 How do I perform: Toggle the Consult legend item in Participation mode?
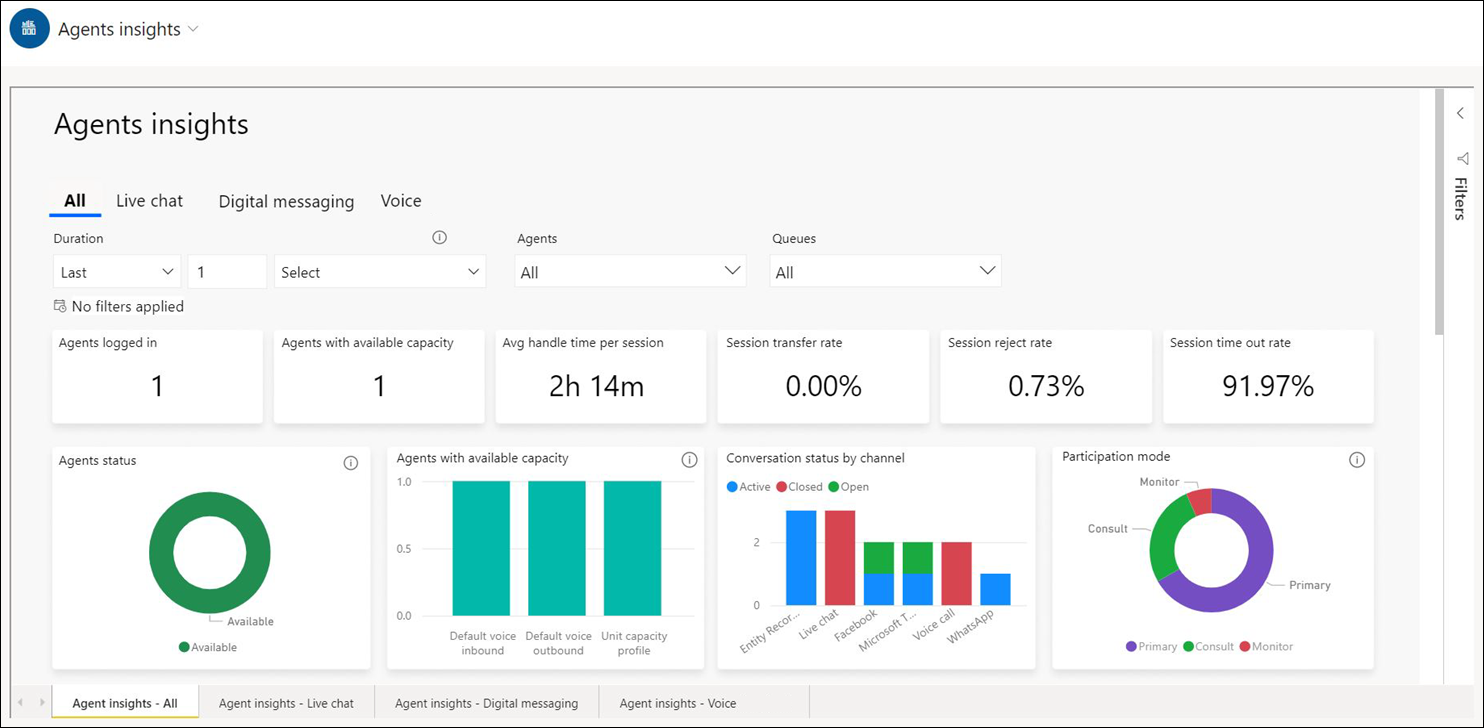1207,646
